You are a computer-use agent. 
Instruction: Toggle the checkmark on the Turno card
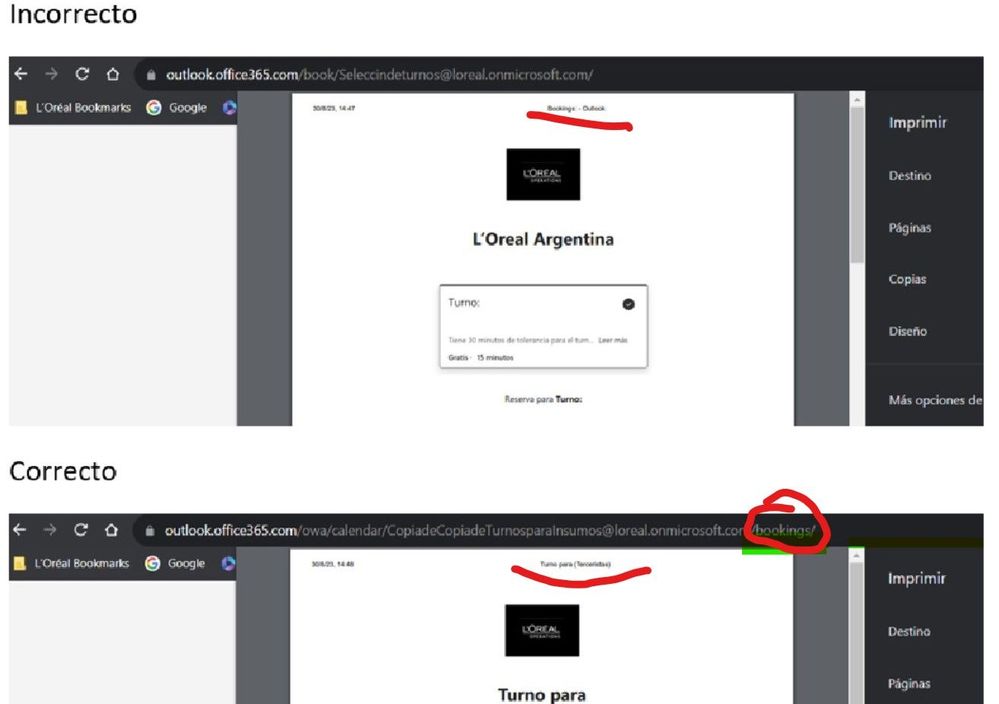tap(628, 304)
